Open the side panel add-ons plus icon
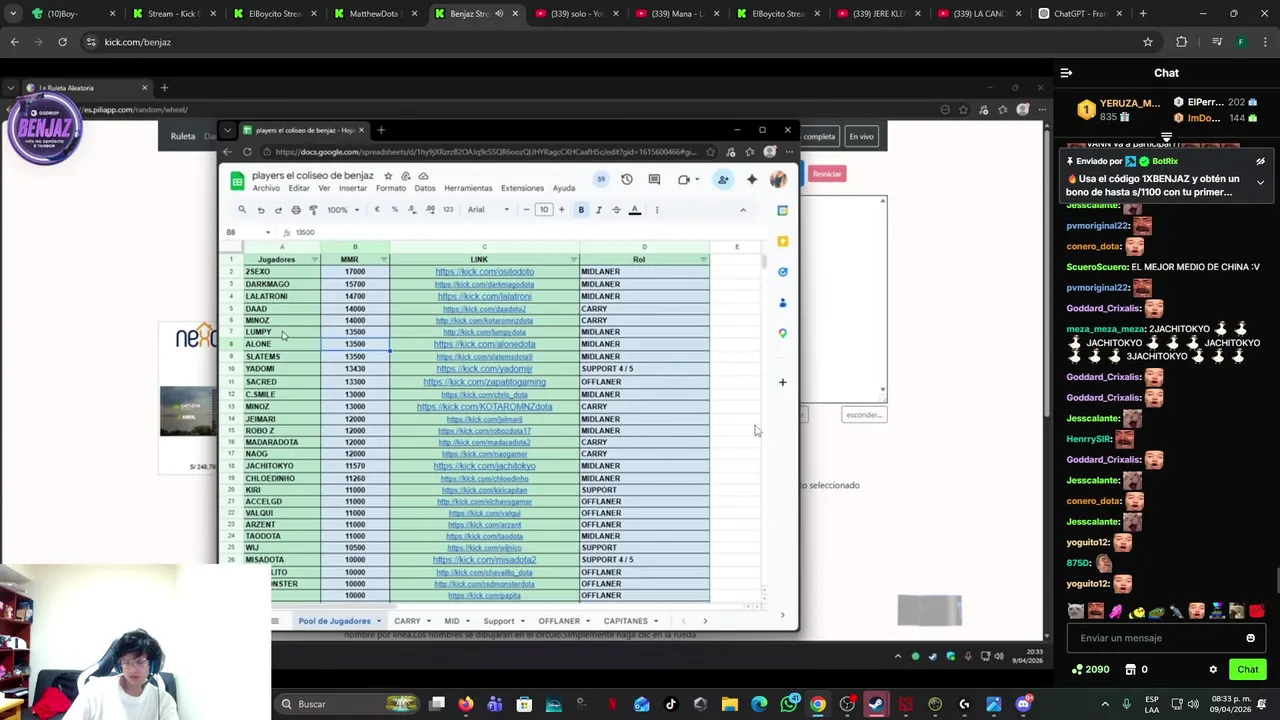Image resolution: width=1280 pixels, height=720 pixels. pyautogui.click(x=782, y=382)
